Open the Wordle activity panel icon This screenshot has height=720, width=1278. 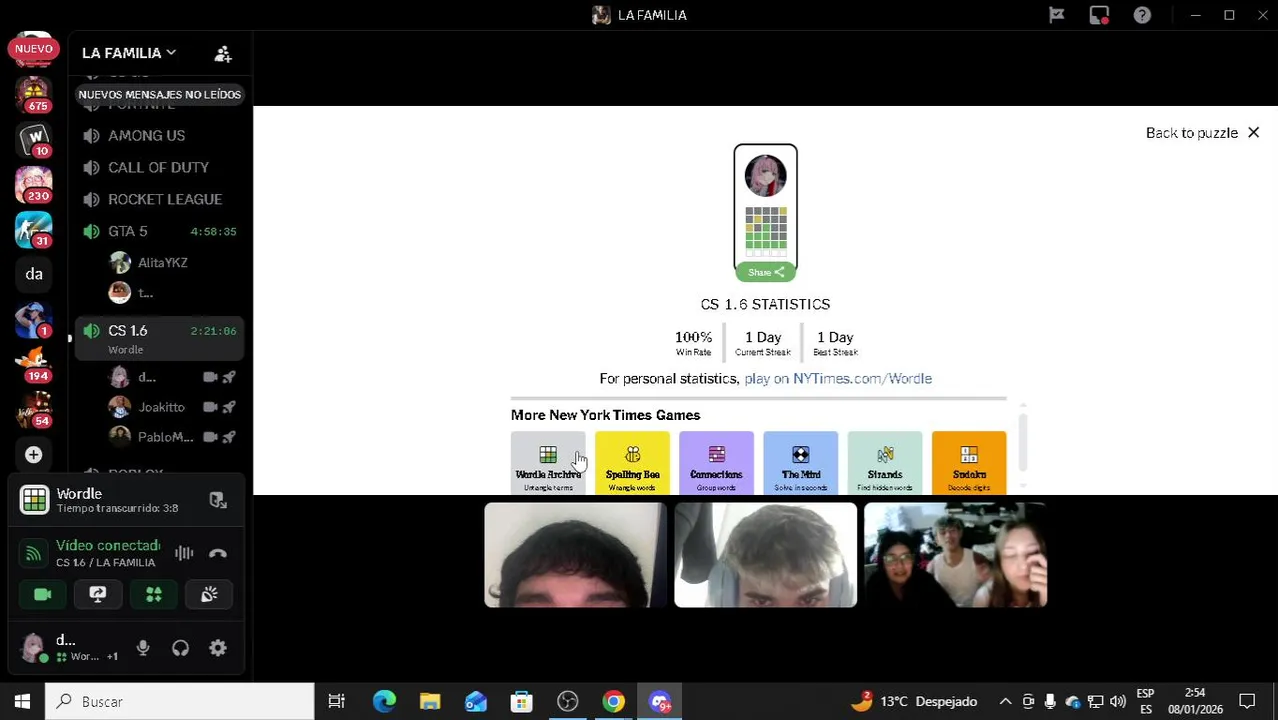point(35,500)
